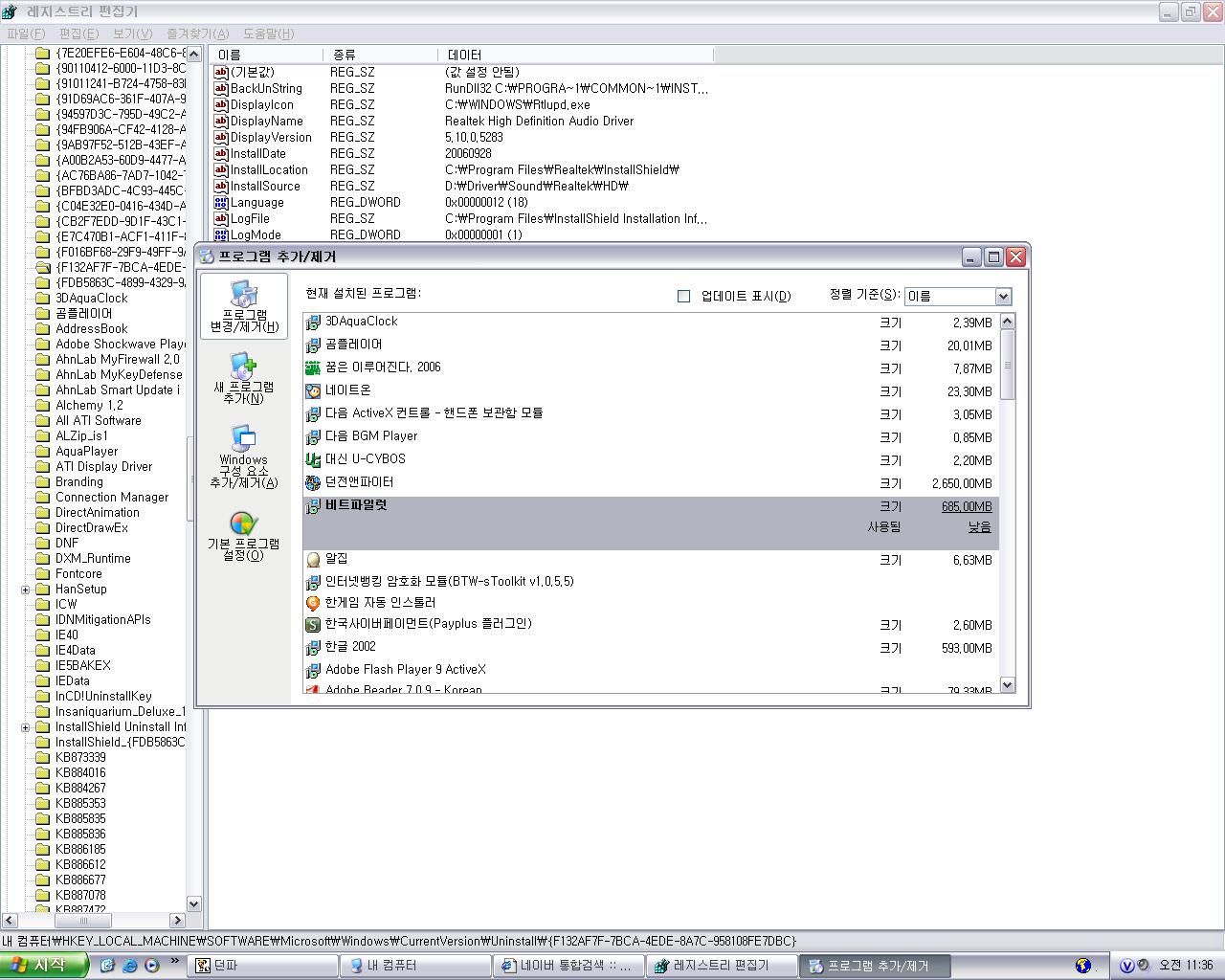Image resolution: width=1225 pixels, height=980 pixels.
Task: Open the 파일 menu in registry editor
Action: click(x=26, y=33)
